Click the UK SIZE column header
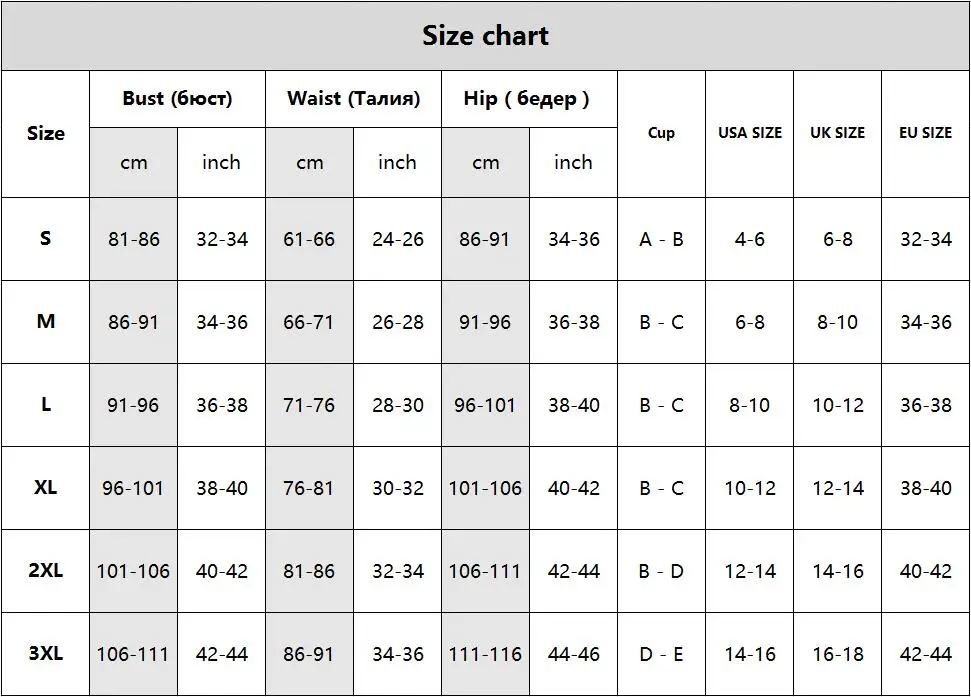The height and width of the screenshot is (697, 971). pos(838,134)
